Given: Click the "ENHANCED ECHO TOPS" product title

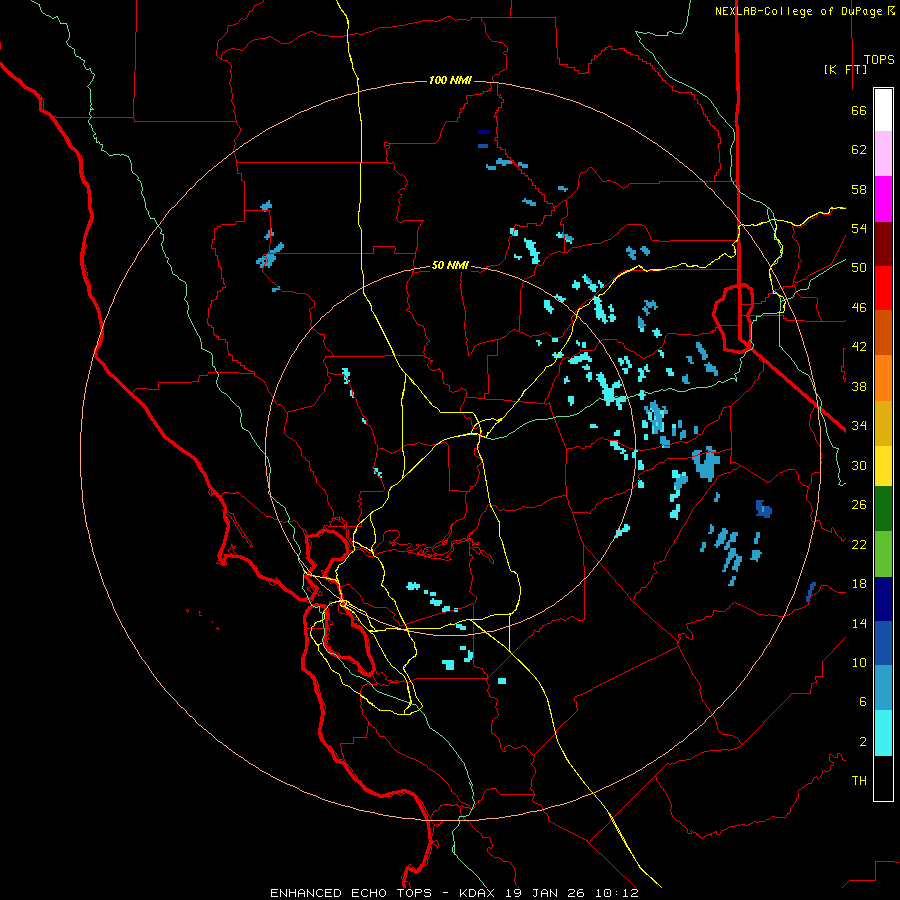Looking at the screenshot, I should (351, 893).
